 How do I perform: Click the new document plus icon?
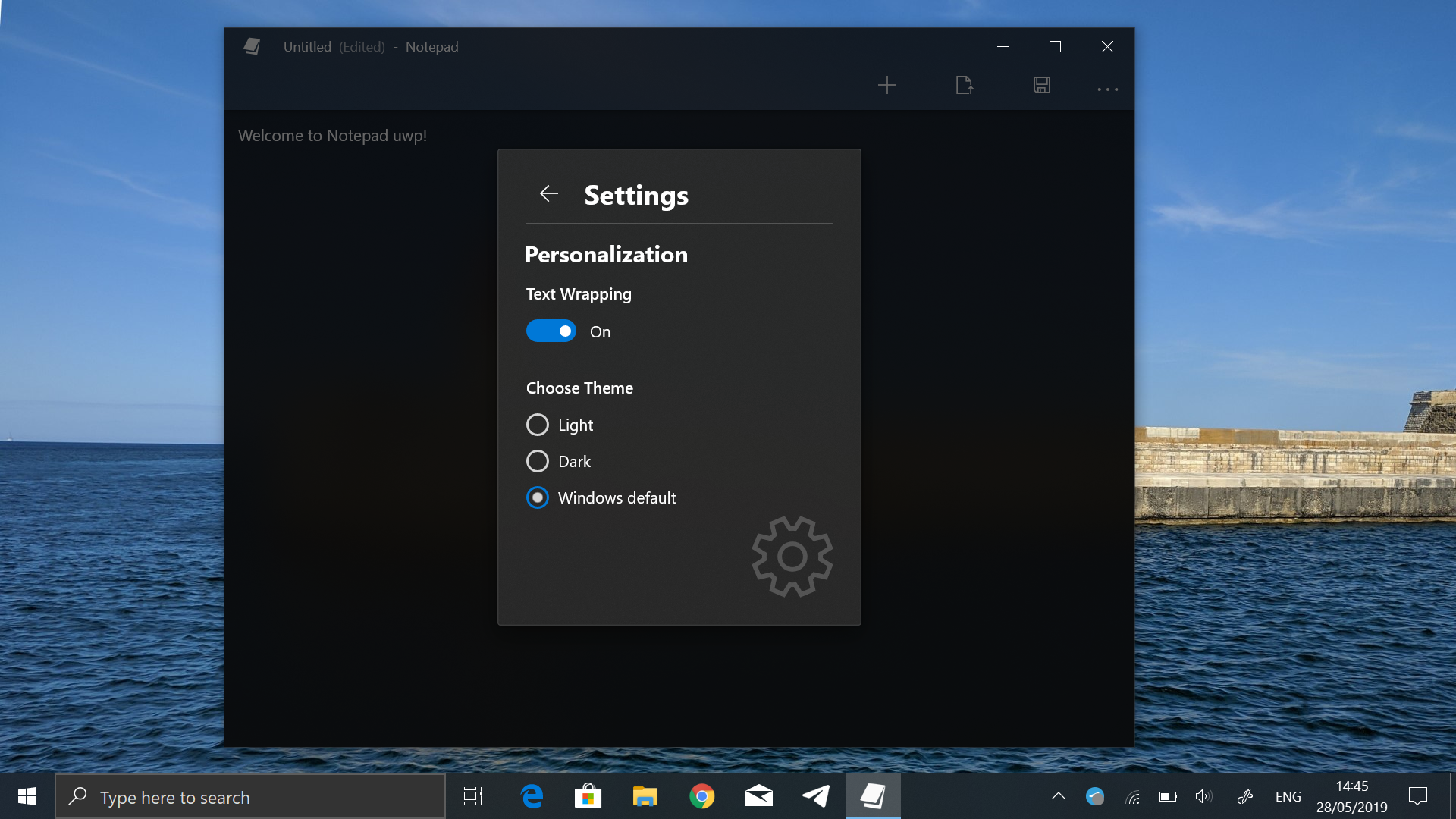point(886,86)
